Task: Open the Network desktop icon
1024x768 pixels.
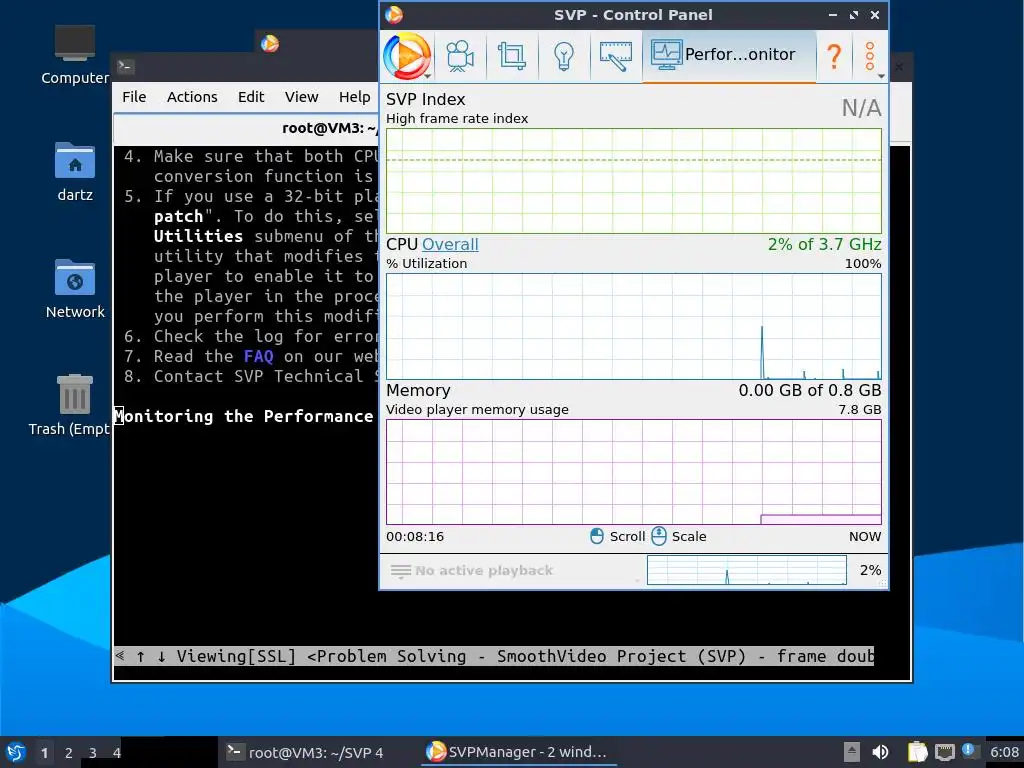Action: coord(75,289)
